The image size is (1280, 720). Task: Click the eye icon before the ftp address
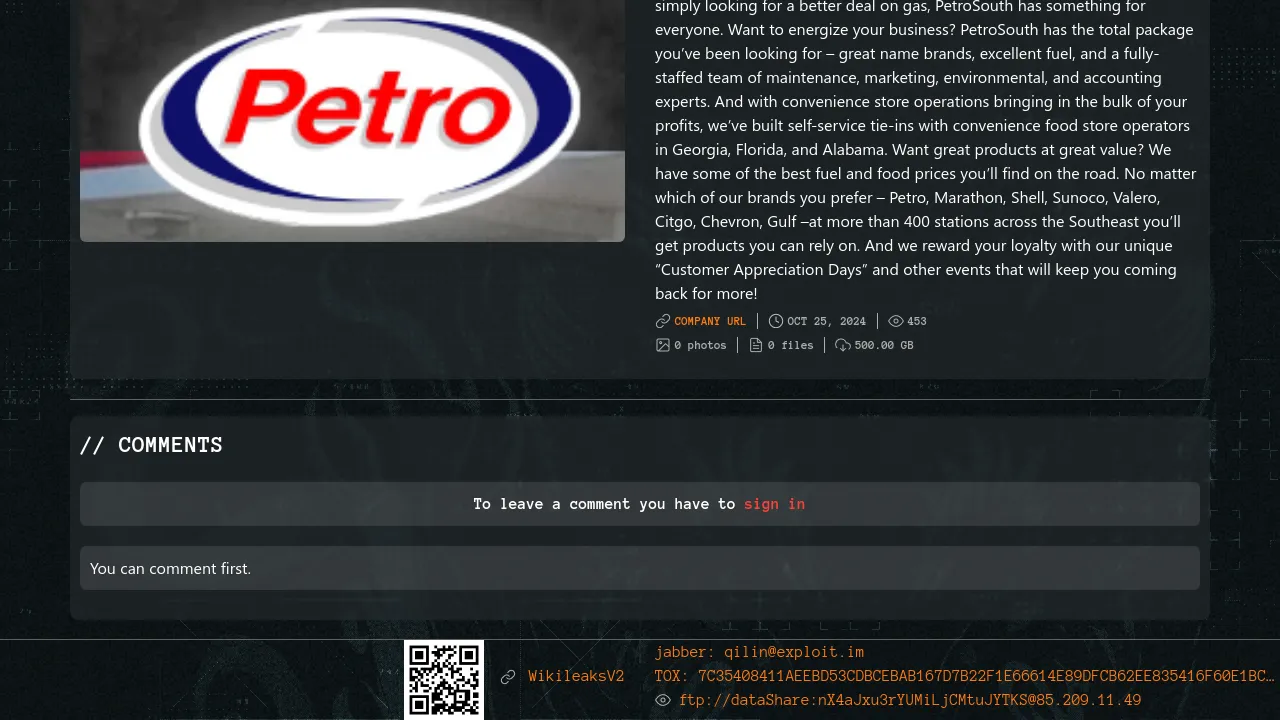coord(663,700)
